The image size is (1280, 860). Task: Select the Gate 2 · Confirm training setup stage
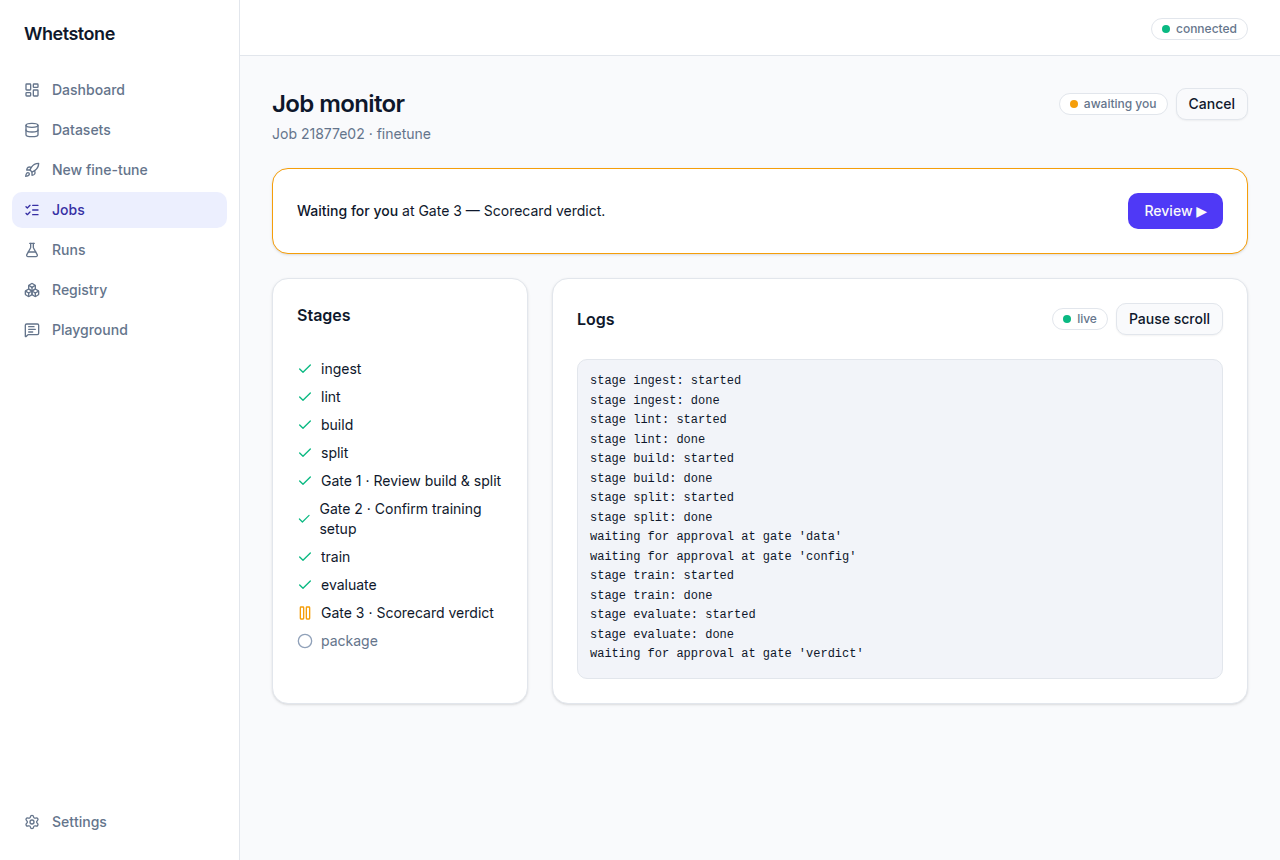(x=400, y=519)
